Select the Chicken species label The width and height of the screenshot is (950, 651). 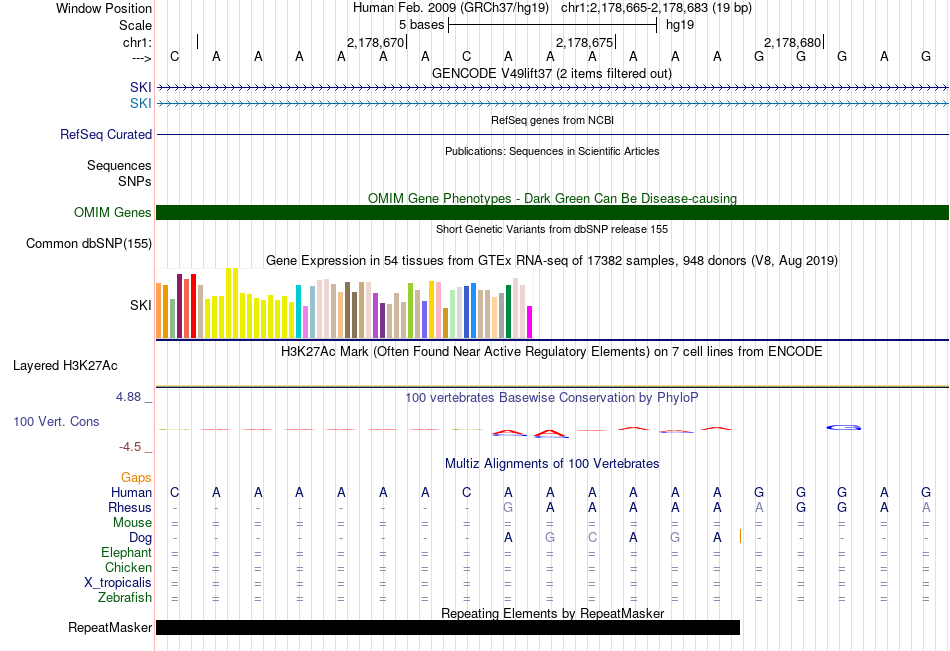pos(128,567)
